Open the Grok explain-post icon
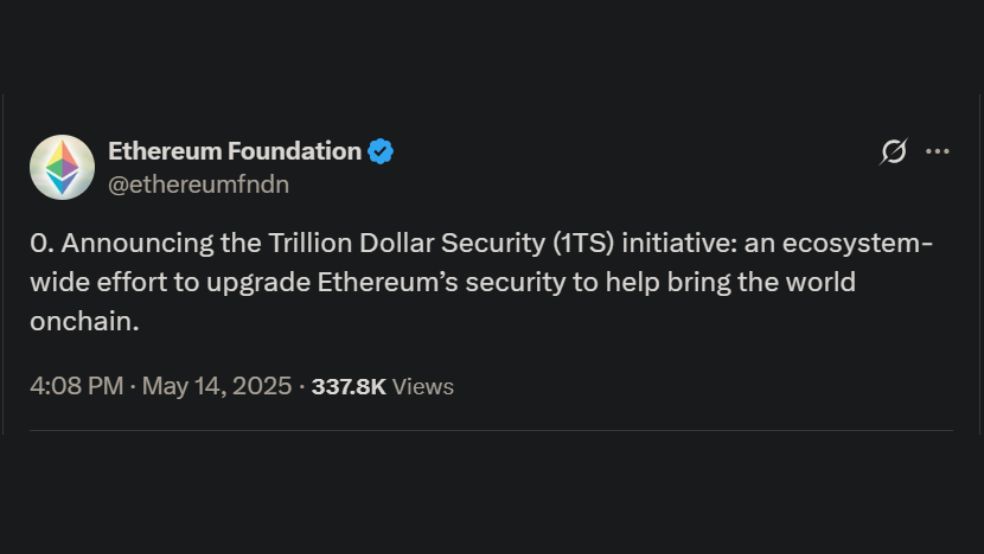Image resolution: width=984 pixels, height=554 pixels. (893, 151)
